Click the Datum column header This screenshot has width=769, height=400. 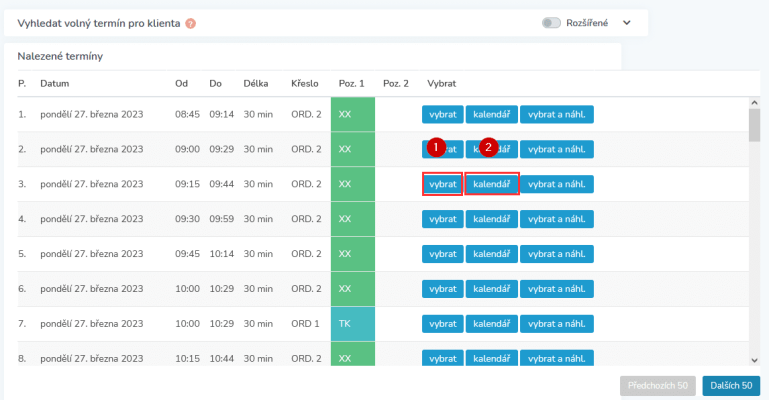pyautogui.click(x=54, y=83)
